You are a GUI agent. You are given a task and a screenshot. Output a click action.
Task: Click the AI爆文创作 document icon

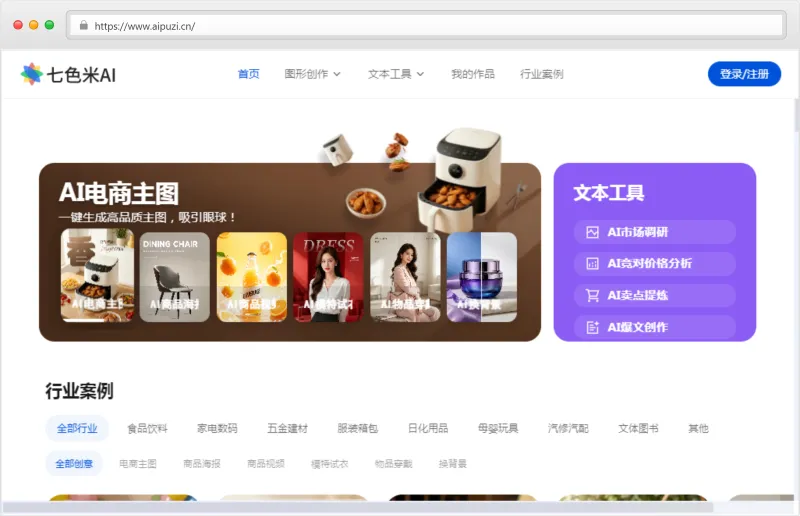(592, 327)
